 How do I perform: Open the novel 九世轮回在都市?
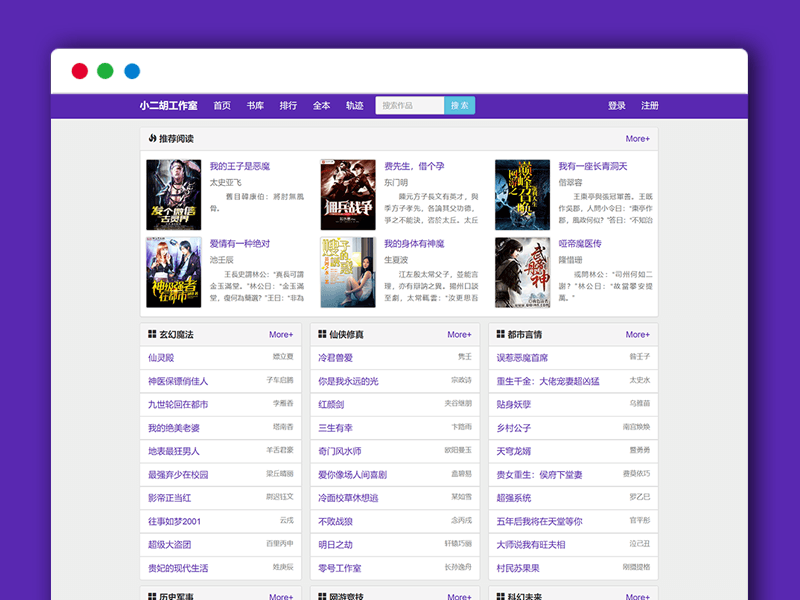point(178,405)
